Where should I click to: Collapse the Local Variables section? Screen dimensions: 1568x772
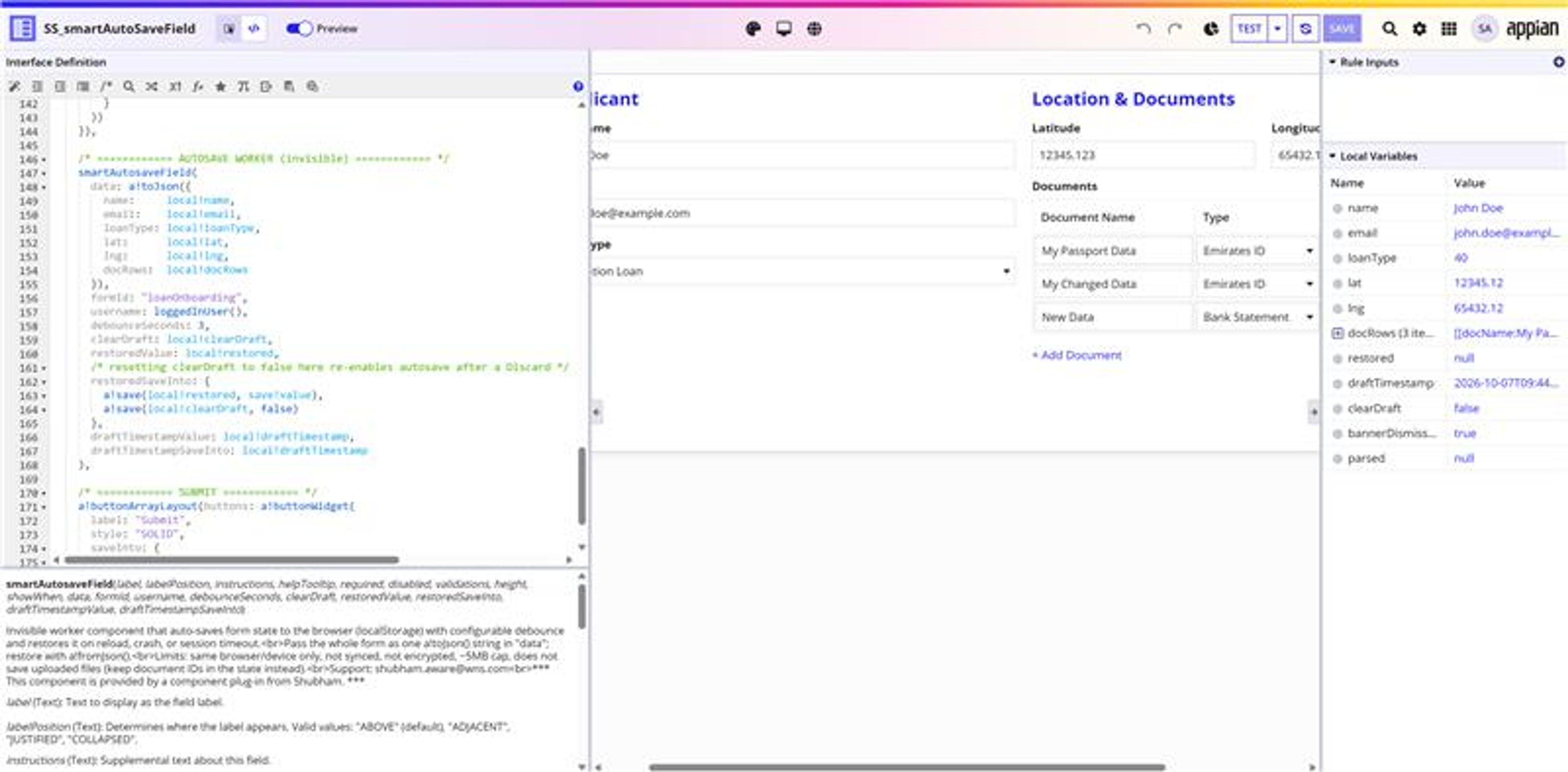click(1332, 156)
